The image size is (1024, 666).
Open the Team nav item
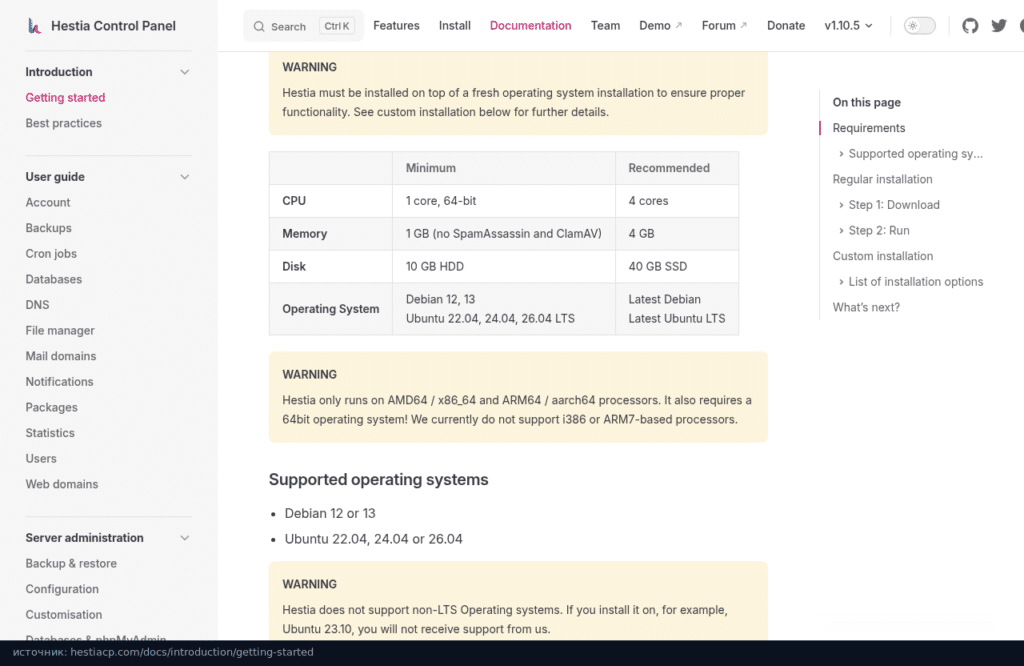click(605, 25)
